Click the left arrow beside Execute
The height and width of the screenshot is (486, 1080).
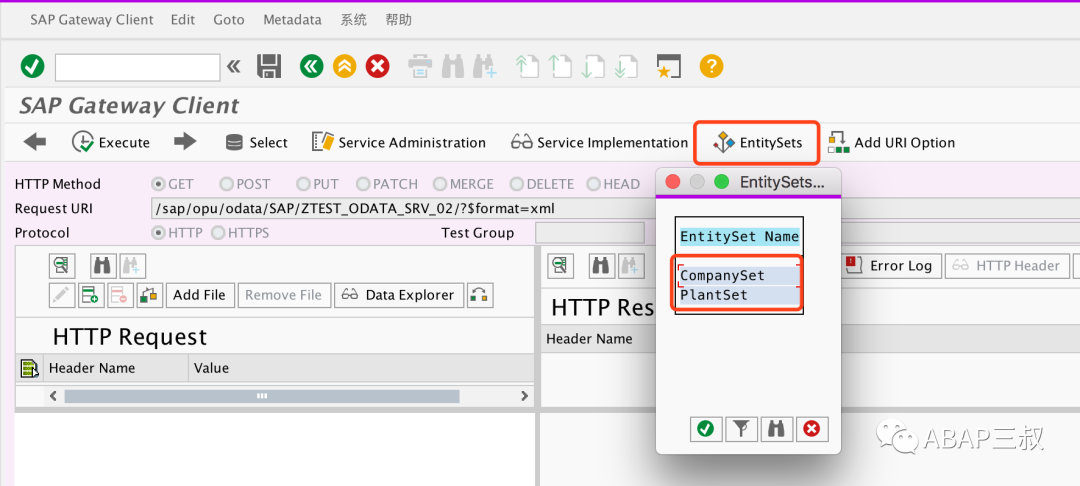(34, 142)
